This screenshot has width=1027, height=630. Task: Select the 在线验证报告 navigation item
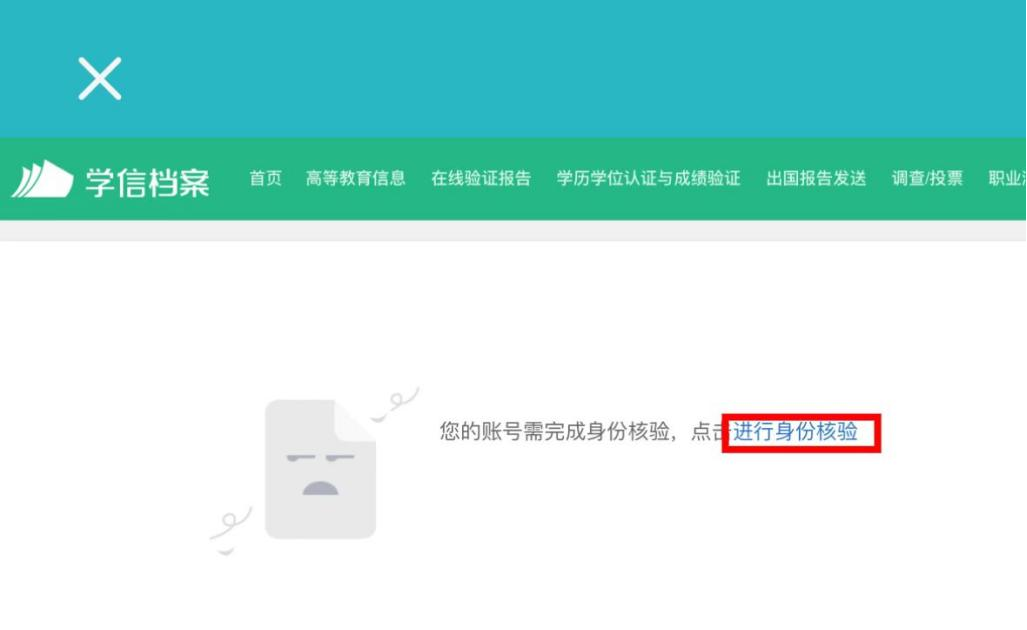click(481, 178)
